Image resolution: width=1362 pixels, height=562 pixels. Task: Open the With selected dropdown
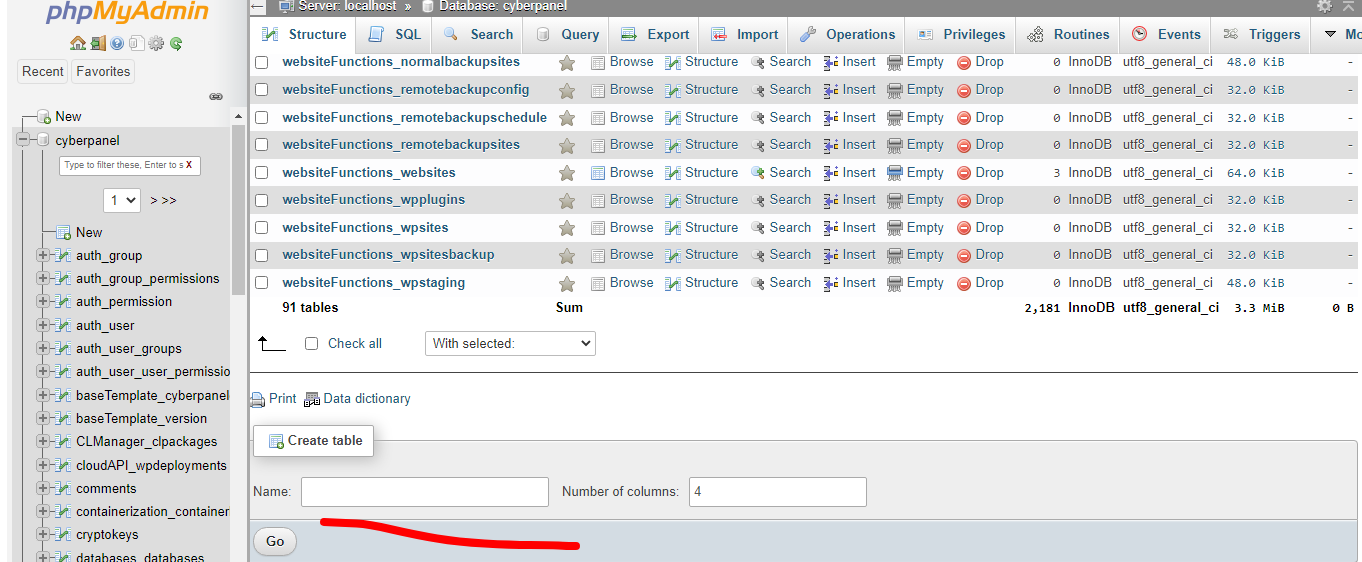pyautogui.click(x=510, y=344)
